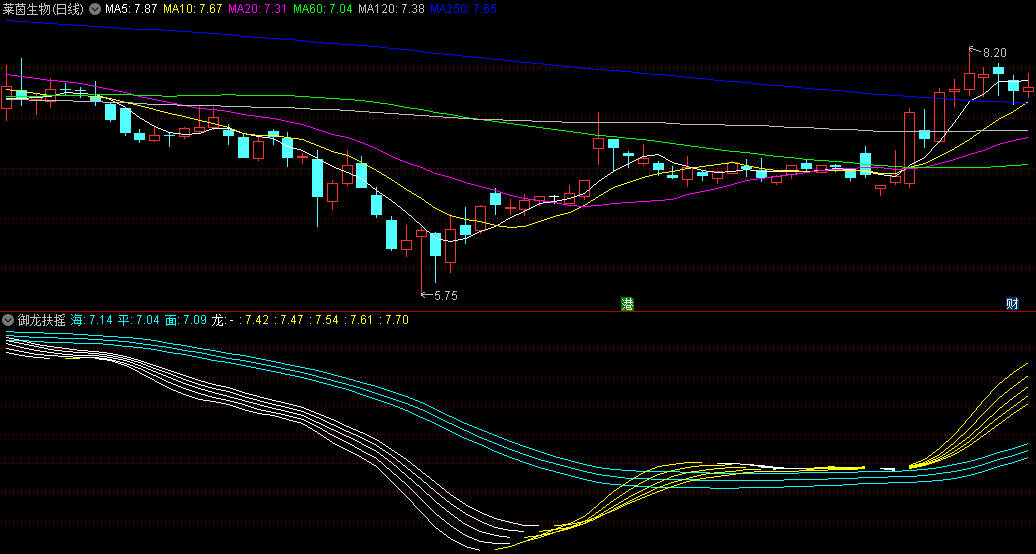Viewport: 1036px width, 554px height.
Task: Click the magenta MA20: 7.31 label
Action: (x=257, y=9)
